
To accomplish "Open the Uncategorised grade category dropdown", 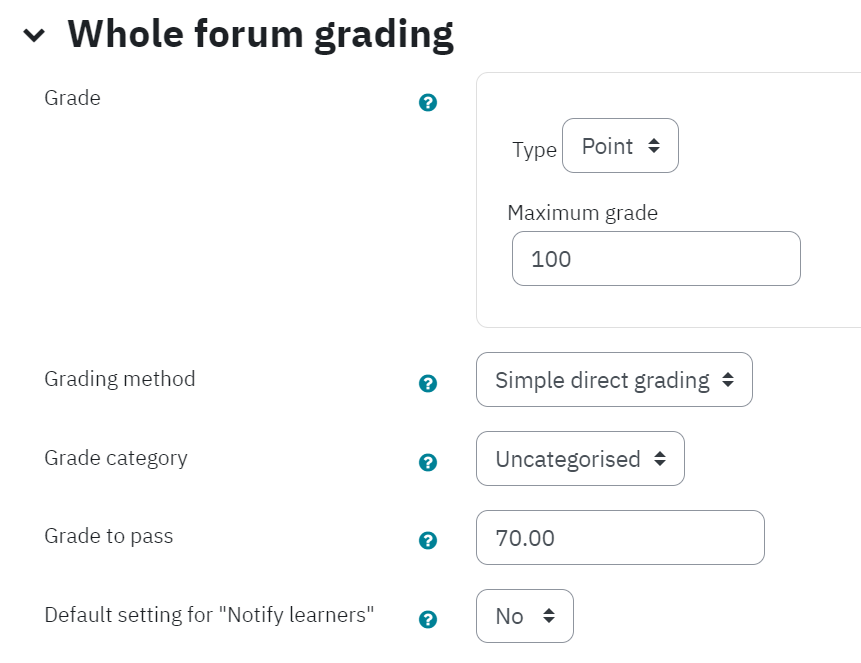I will [580, 459].
